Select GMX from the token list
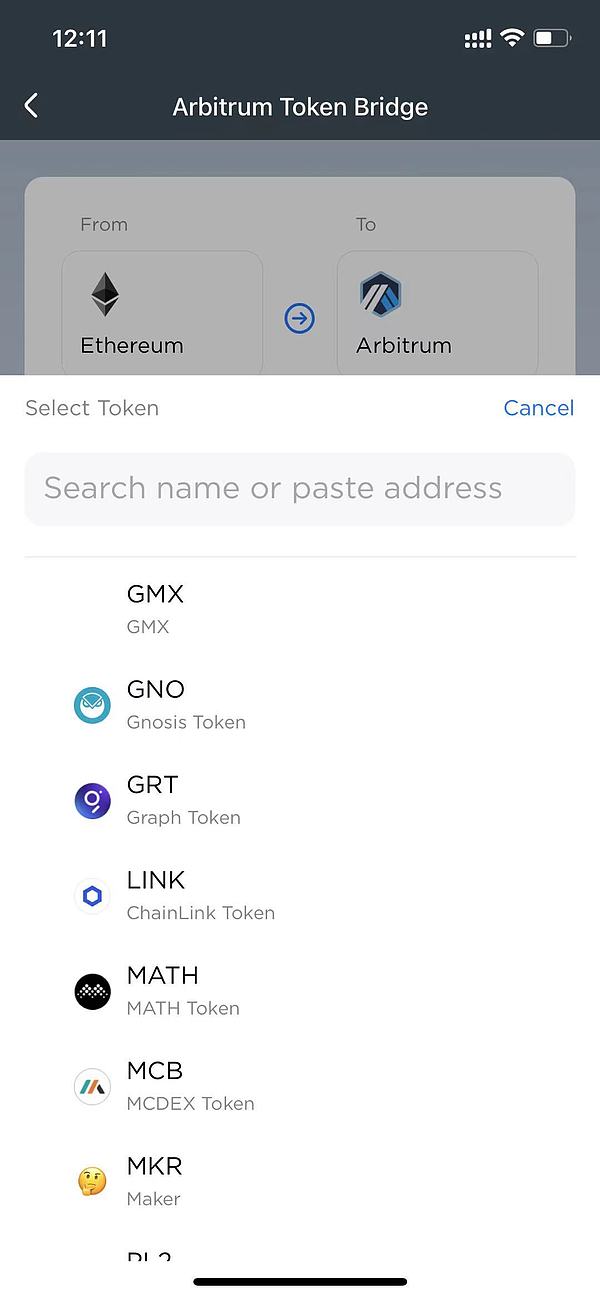The width and height of the screenshot is (600, 1298). 155,594
